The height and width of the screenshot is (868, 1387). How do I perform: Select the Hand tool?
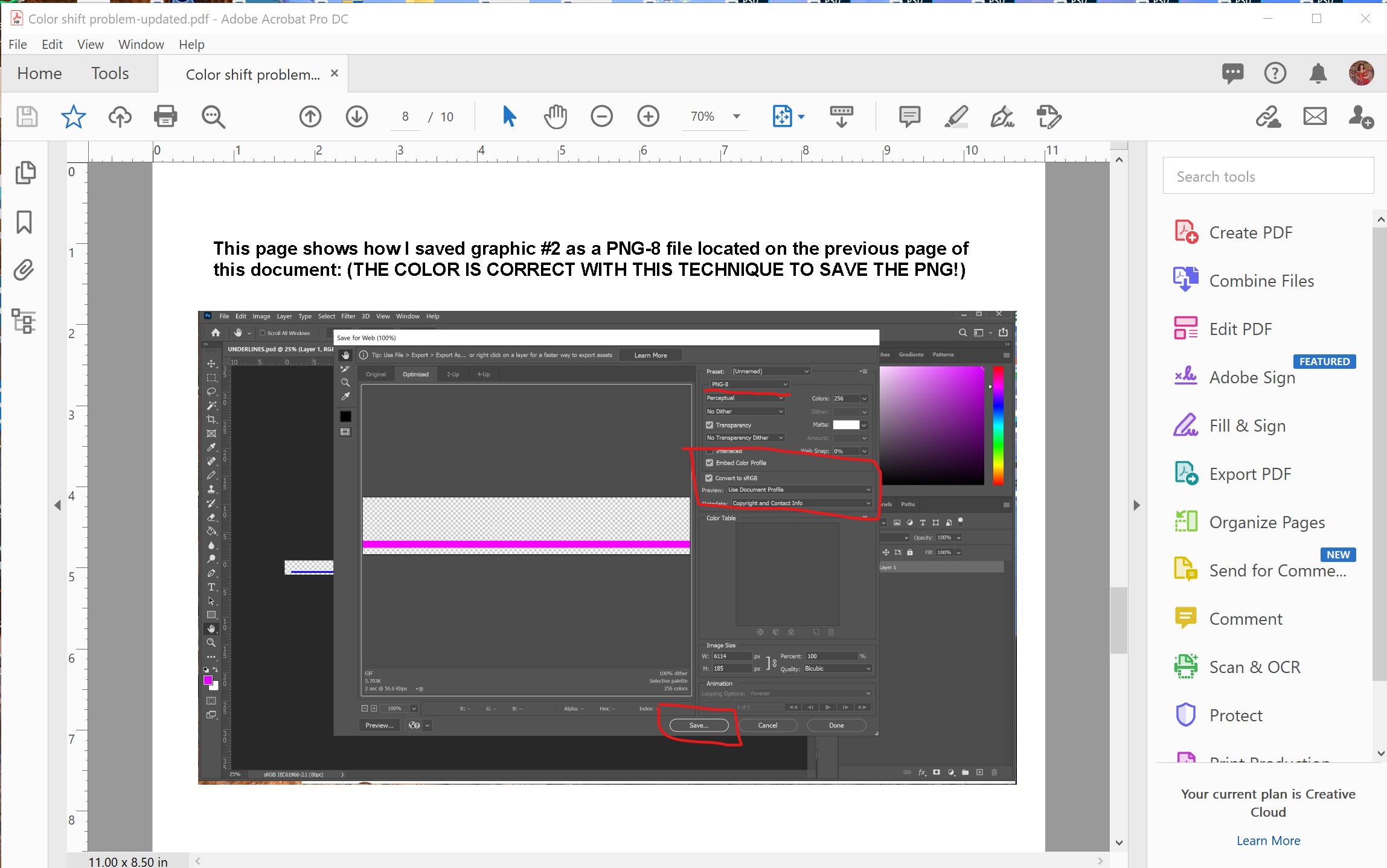555,116
